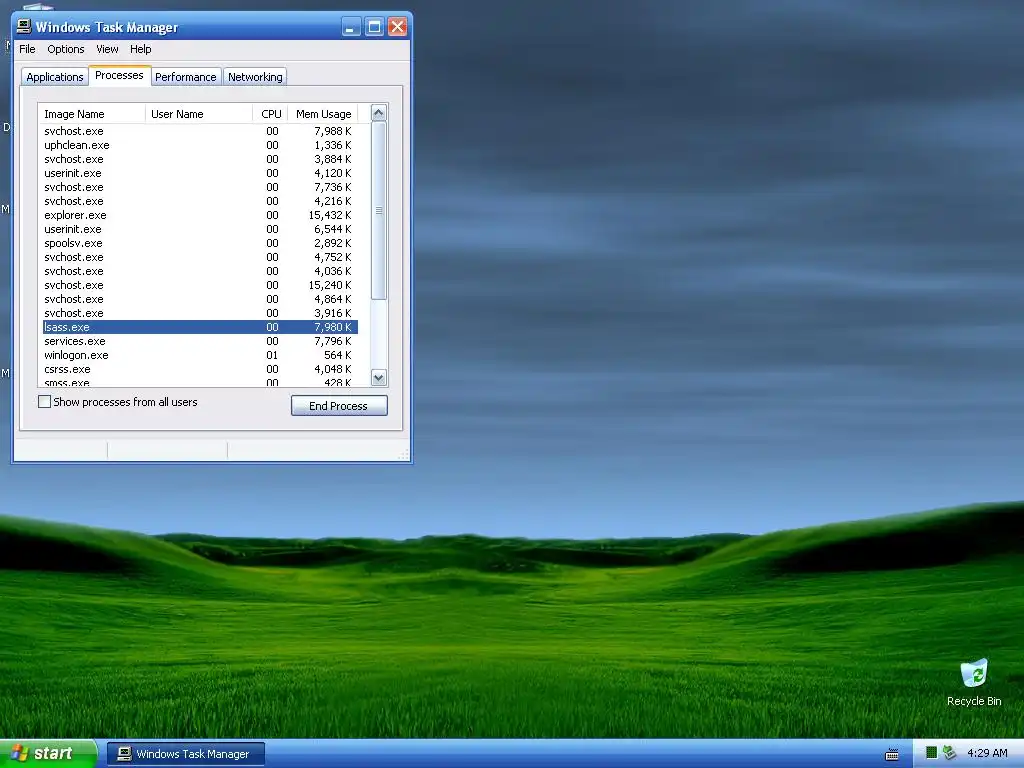
Task: Minimize the Task Manager window
Action: click(351, 27)
